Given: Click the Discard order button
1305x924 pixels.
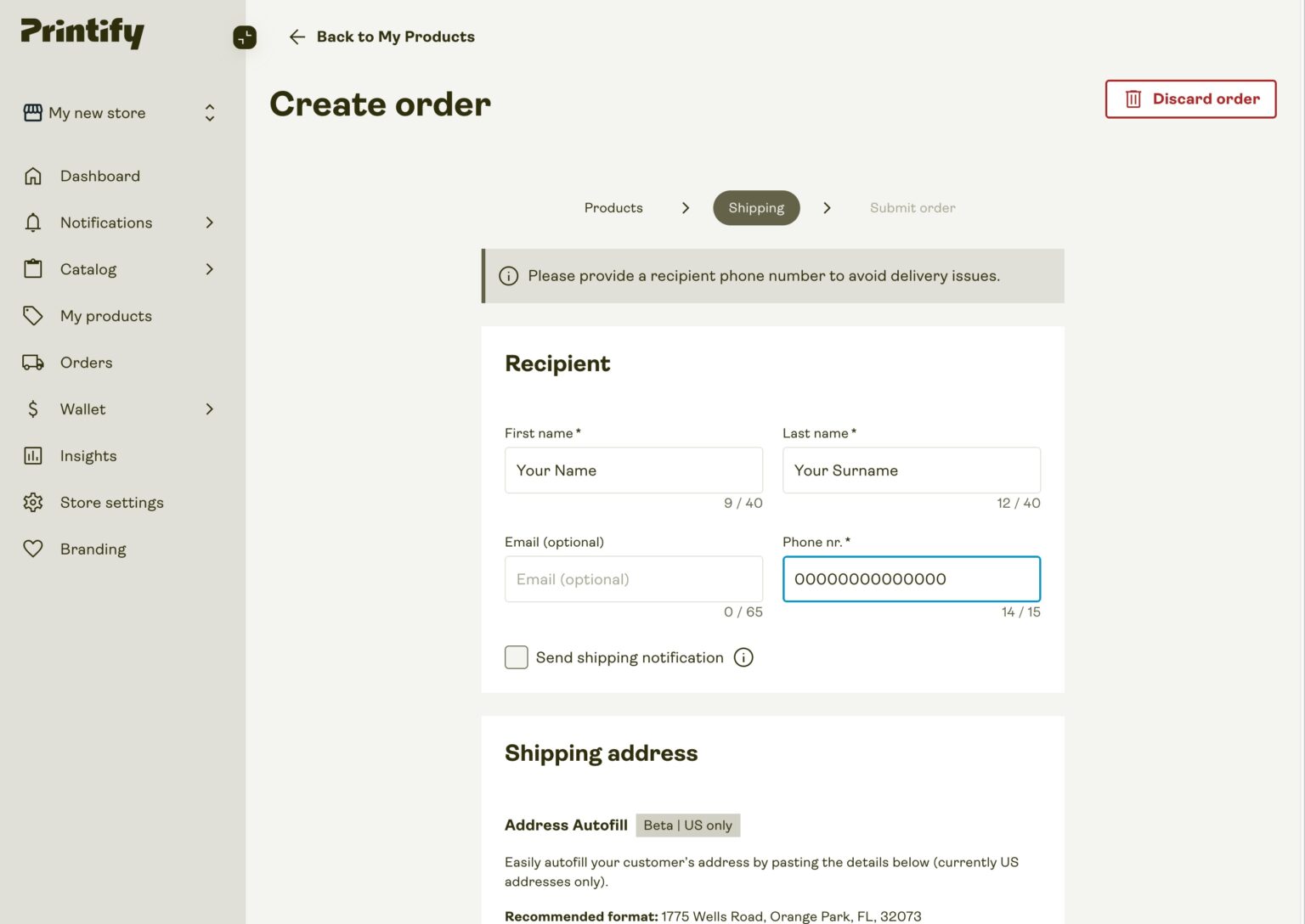Looking at the screenshot, I should coord(1189,99).
